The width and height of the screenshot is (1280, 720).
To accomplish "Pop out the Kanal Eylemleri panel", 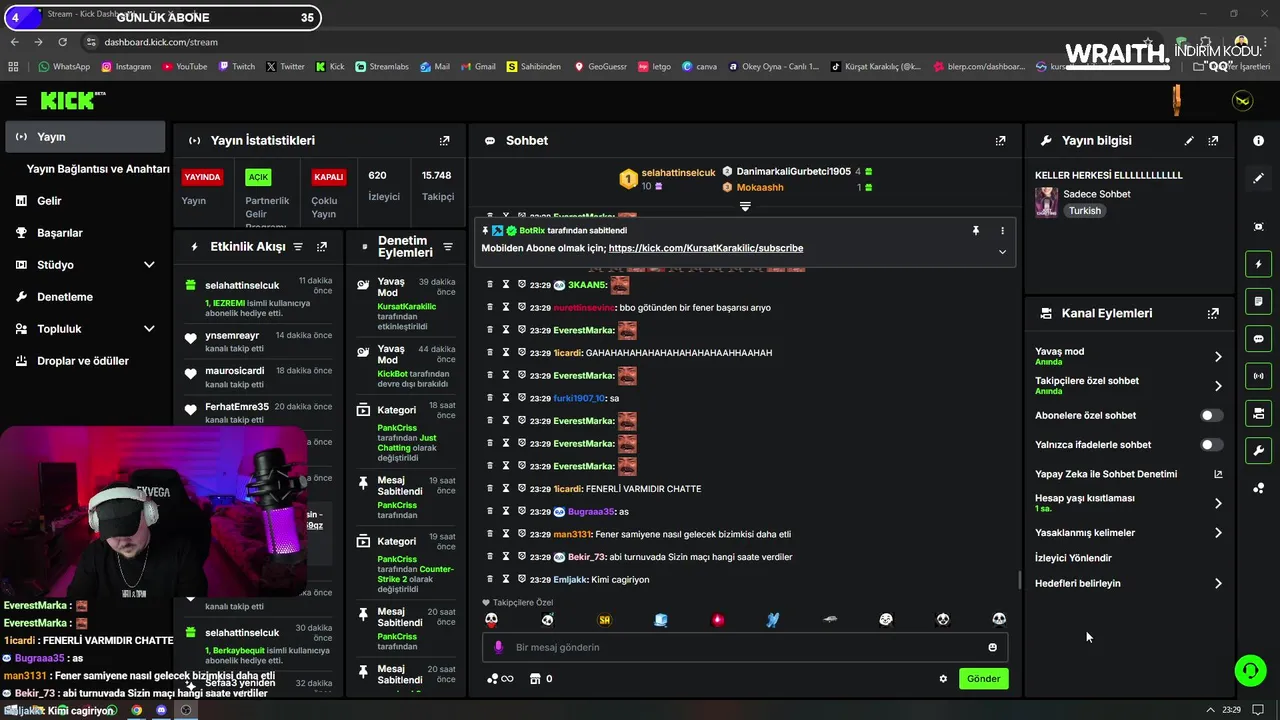I will click(1213, 313).
